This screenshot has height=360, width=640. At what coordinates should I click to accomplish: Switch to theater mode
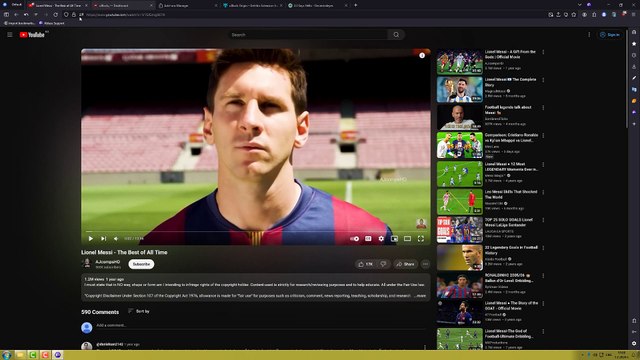407,238
